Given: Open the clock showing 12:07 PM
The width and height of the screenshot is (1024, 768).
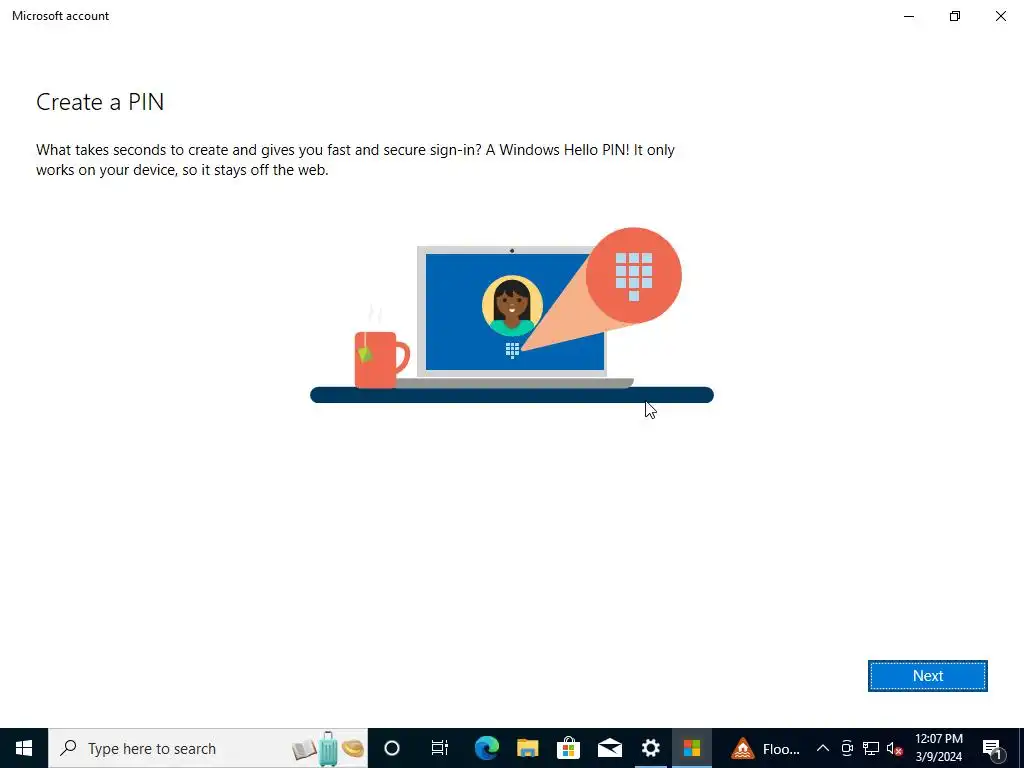Looking at the screenshot, I should point(938,748).
